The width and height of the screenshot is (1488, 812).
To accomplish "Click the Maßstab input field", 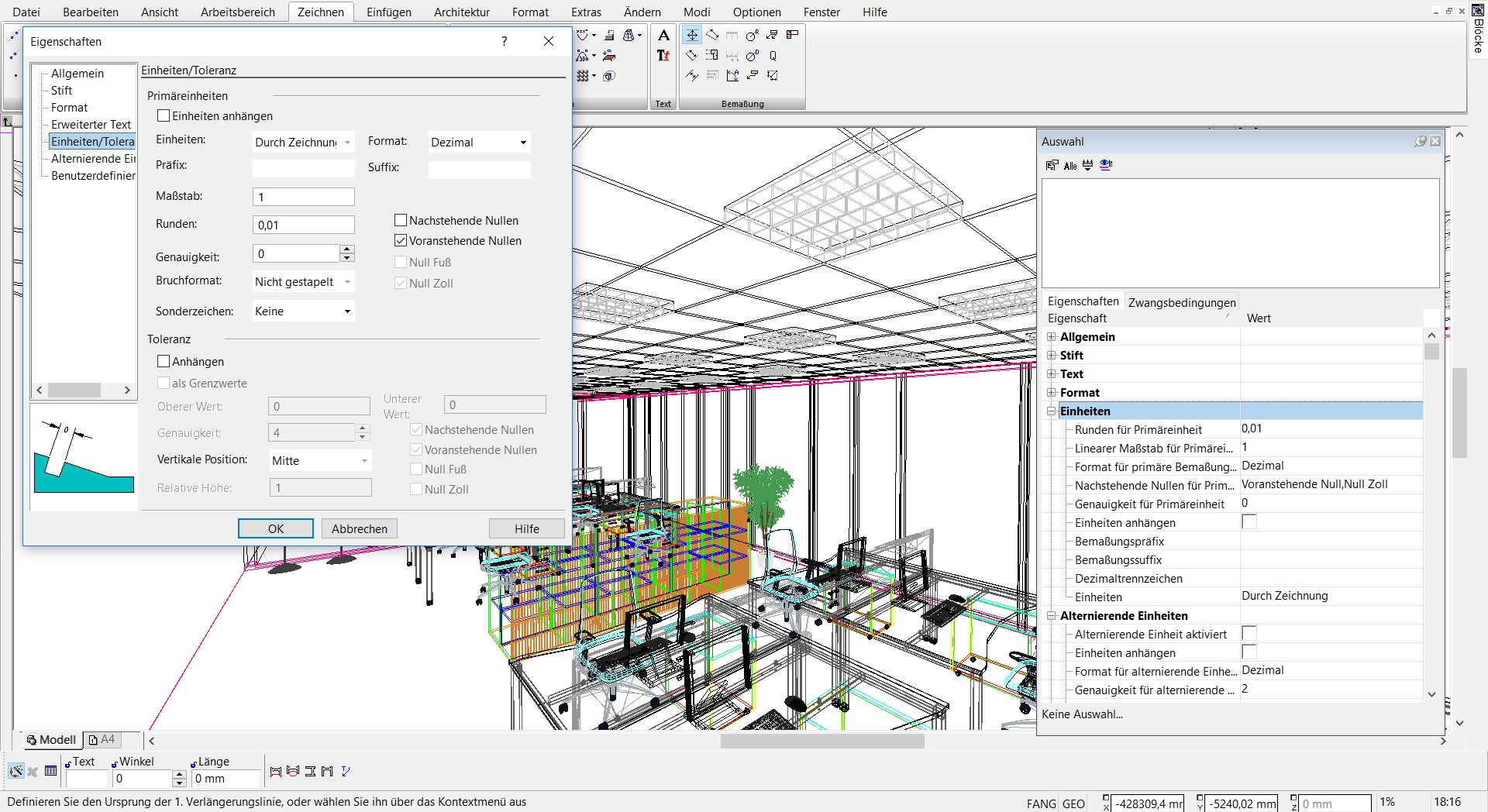I will click(x=304, y=197).
